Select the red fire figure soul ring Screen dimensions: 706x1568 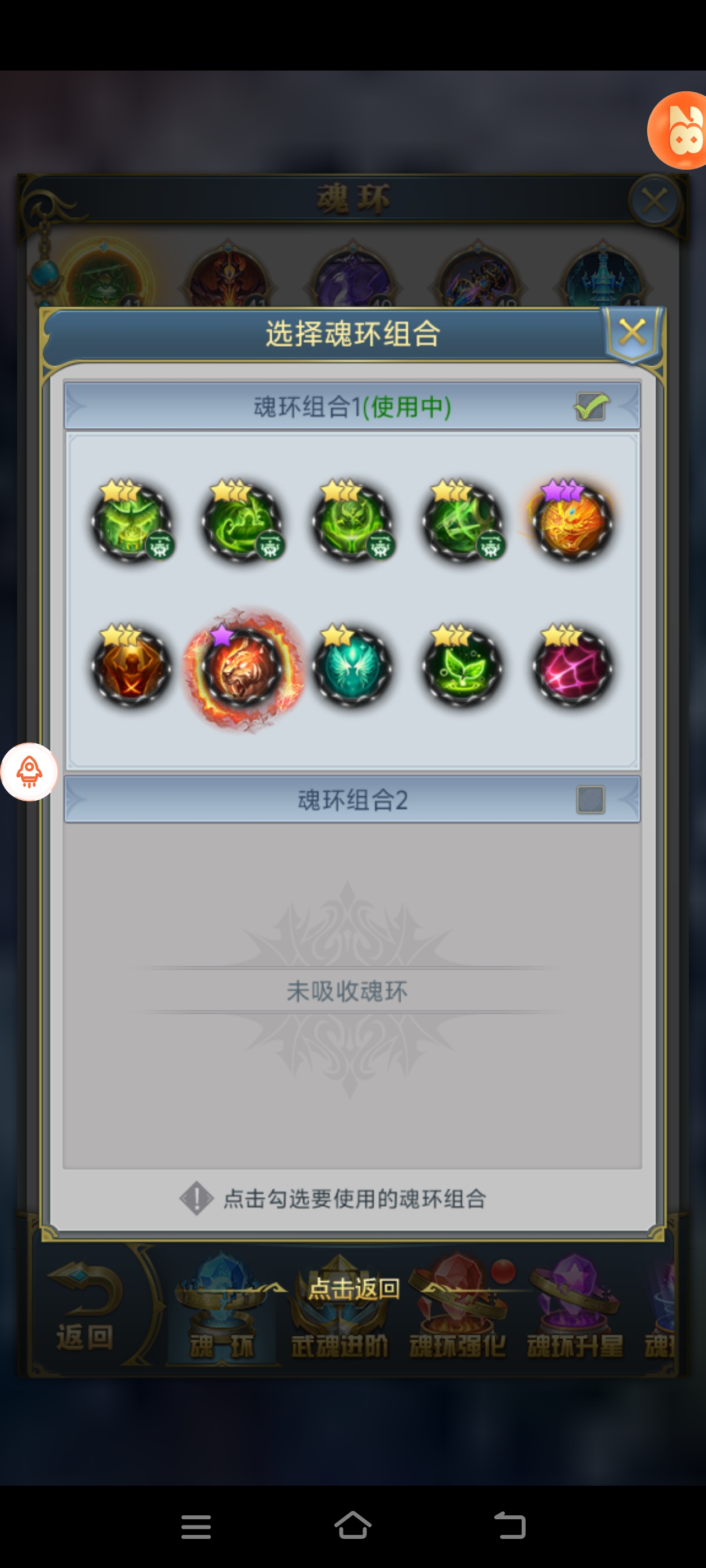click(132, 666)
